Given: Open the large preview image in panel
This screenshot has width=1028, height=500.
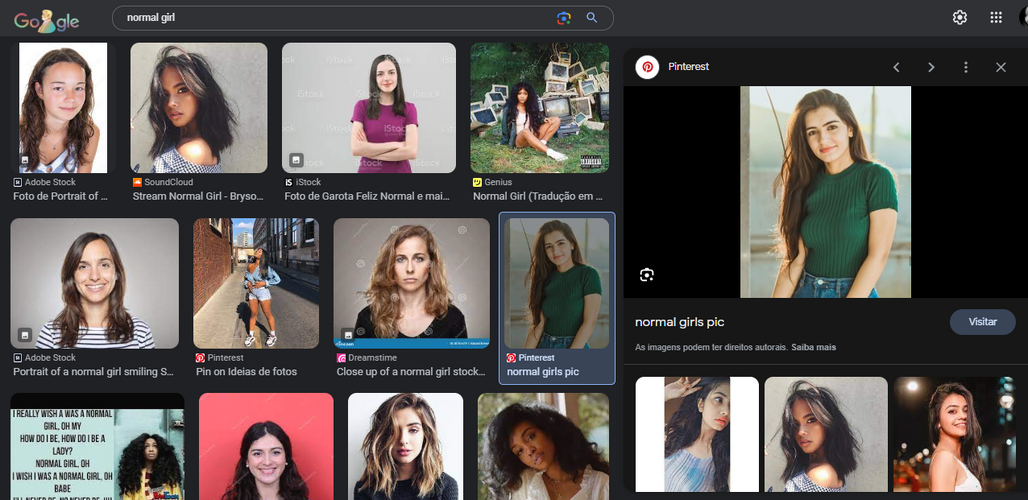Looking at the screenshot, I should click(x=825, y=192).
